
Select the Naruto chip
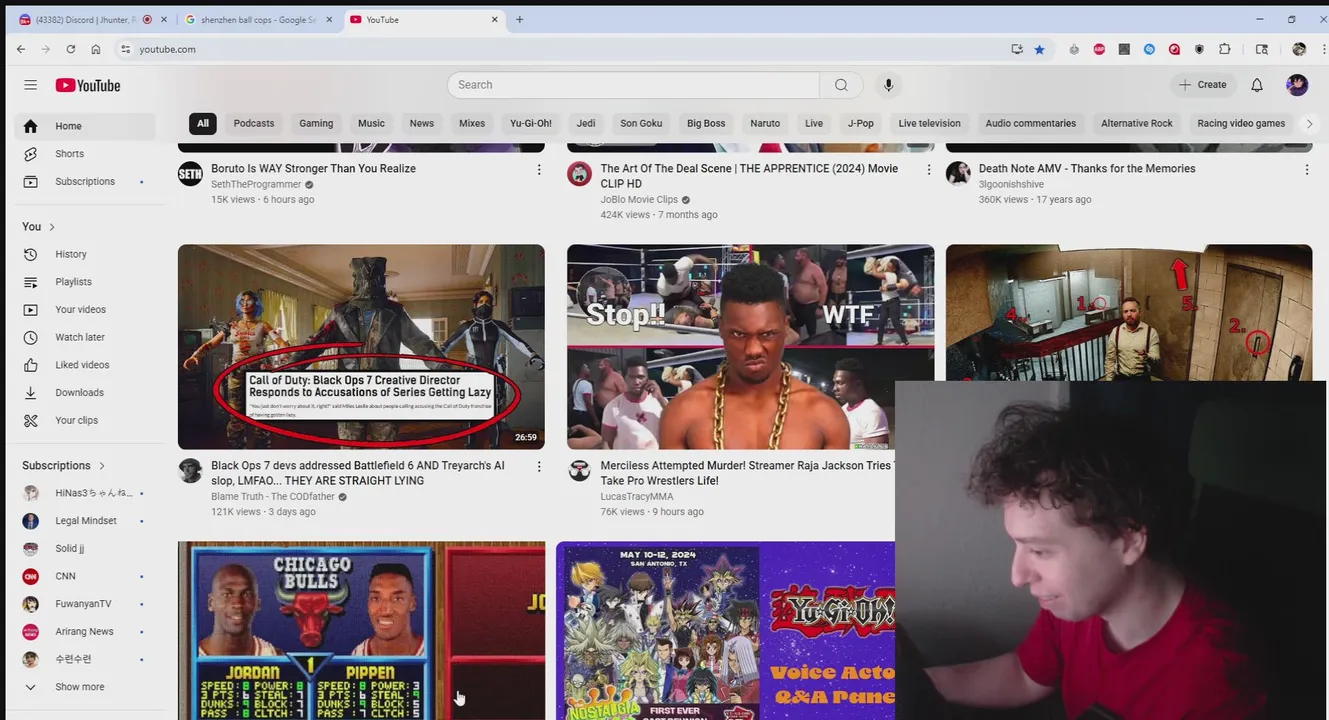coord(765,124)
